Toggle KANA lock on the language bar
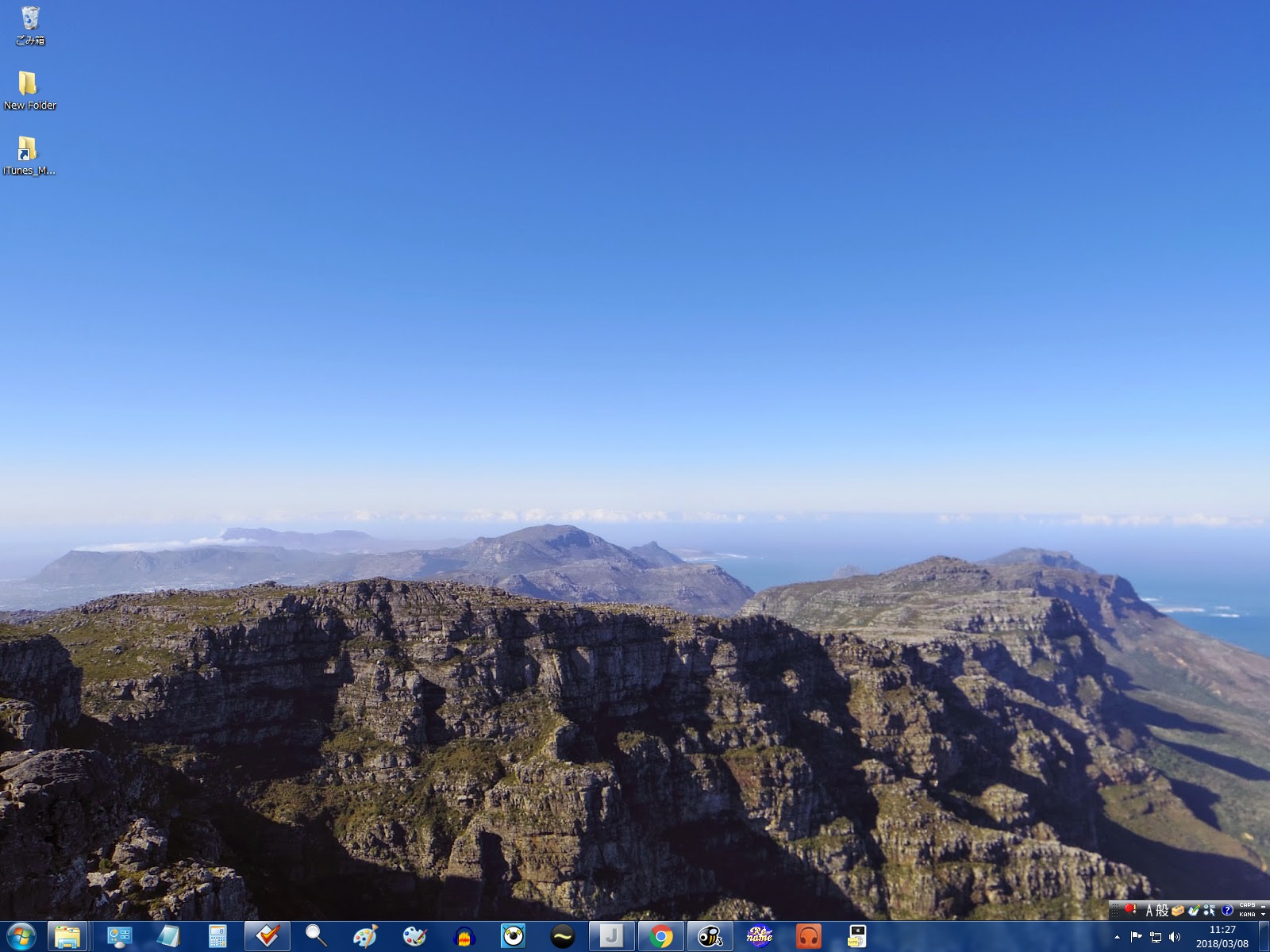Image resolution: width=1270 pixels, height=952 pixels. (x=1247, y=915)
